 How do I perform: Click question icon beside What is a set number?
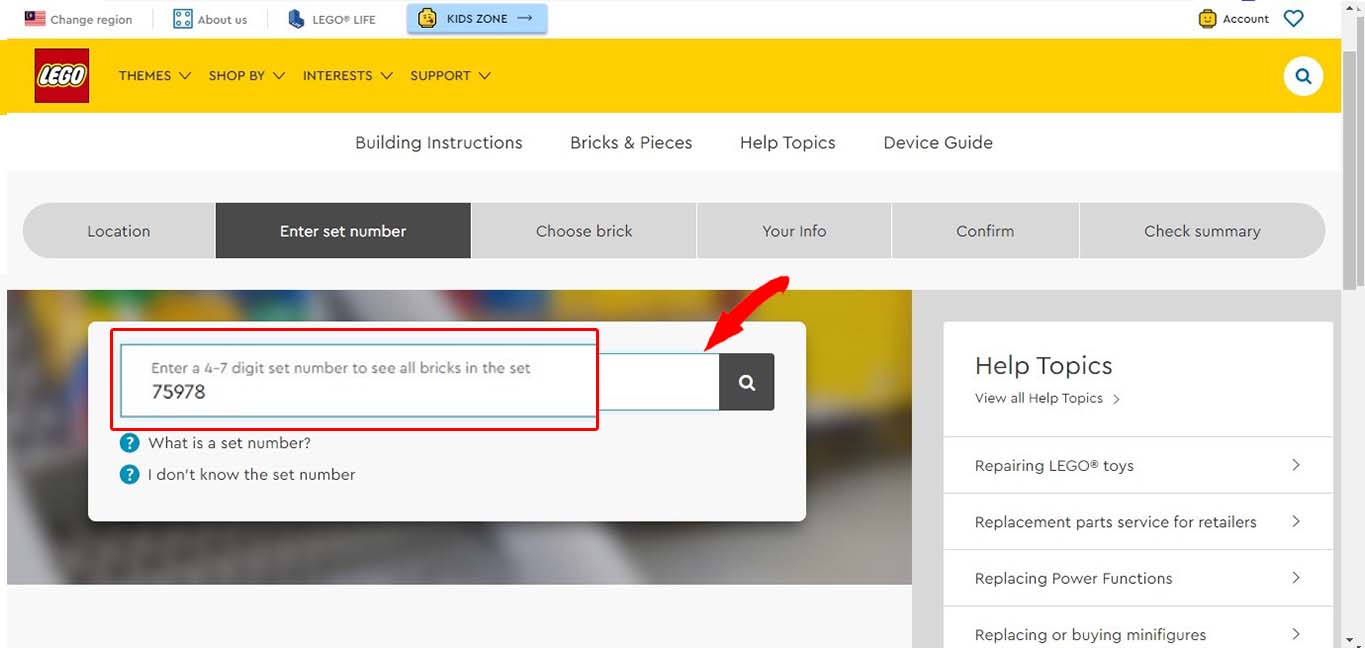click(129, 443)
